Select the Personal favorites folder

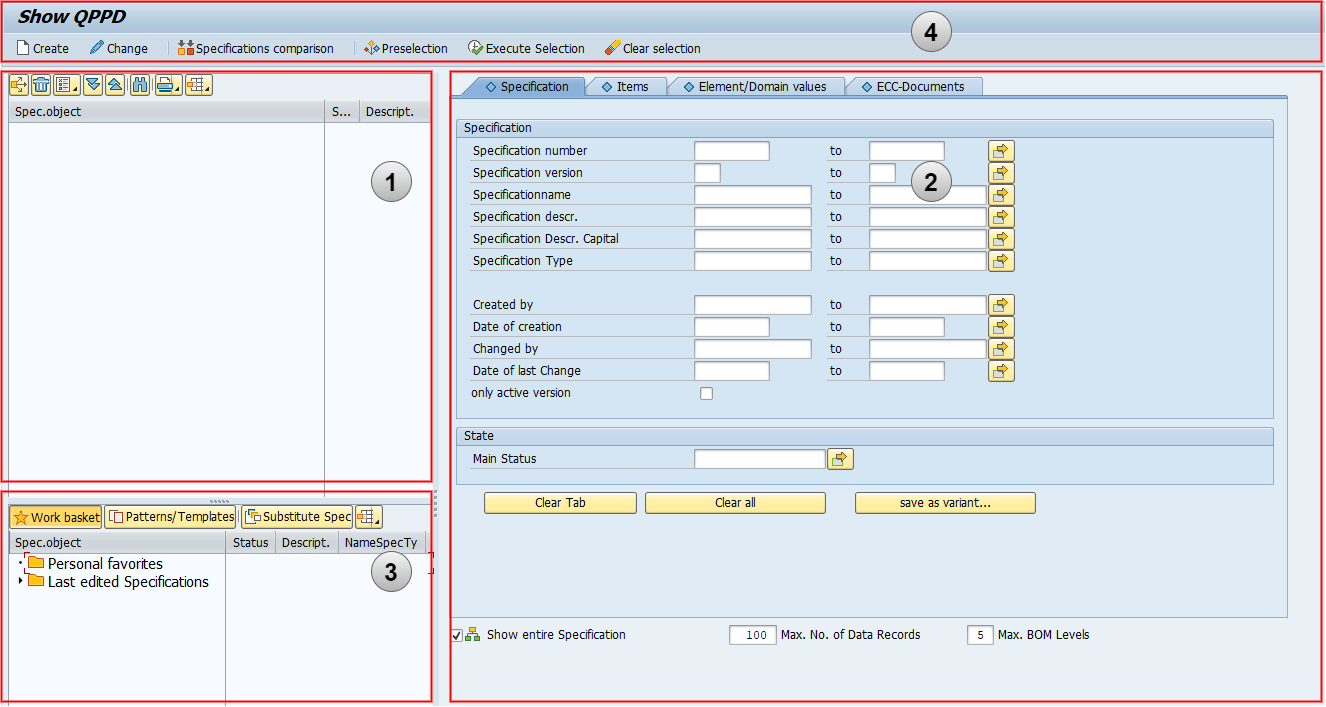[x=104, y=564]
